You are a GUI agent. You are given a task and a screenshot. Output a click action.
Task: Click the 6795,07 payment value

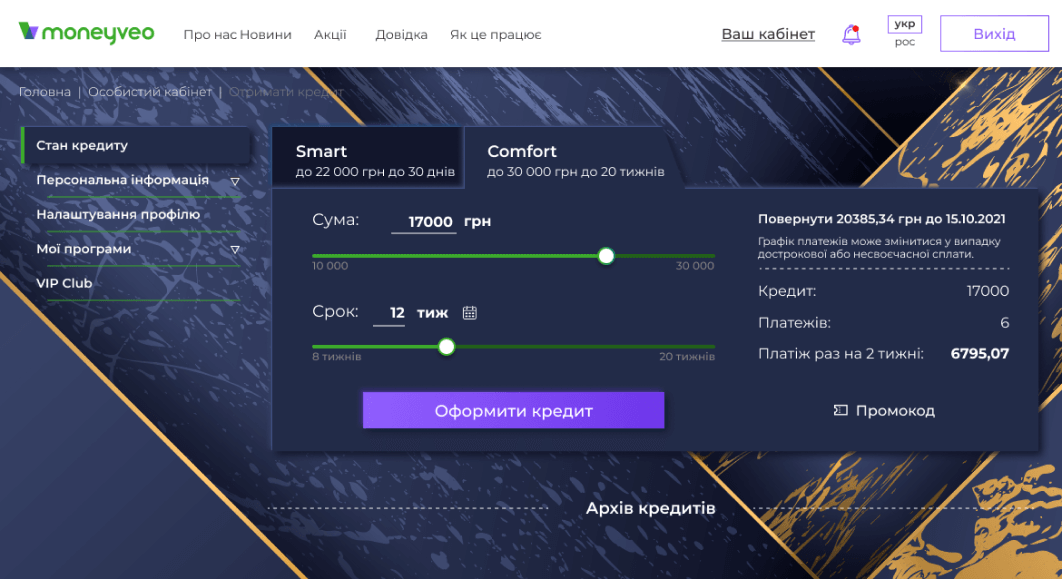coord(979,353)
